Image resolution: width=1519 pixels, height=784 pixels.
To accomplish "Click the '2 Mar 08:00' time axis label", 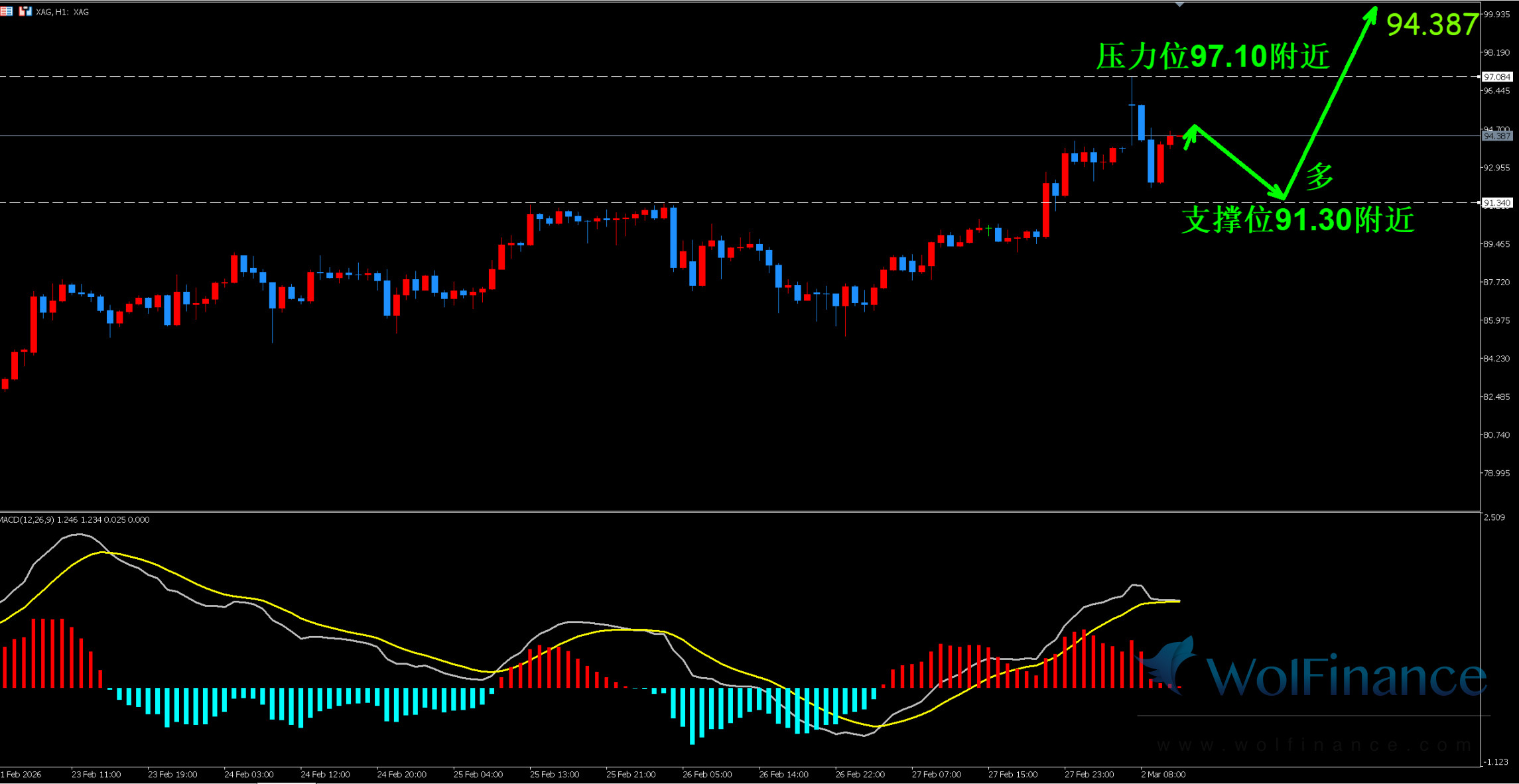I will coord(1163,774).
